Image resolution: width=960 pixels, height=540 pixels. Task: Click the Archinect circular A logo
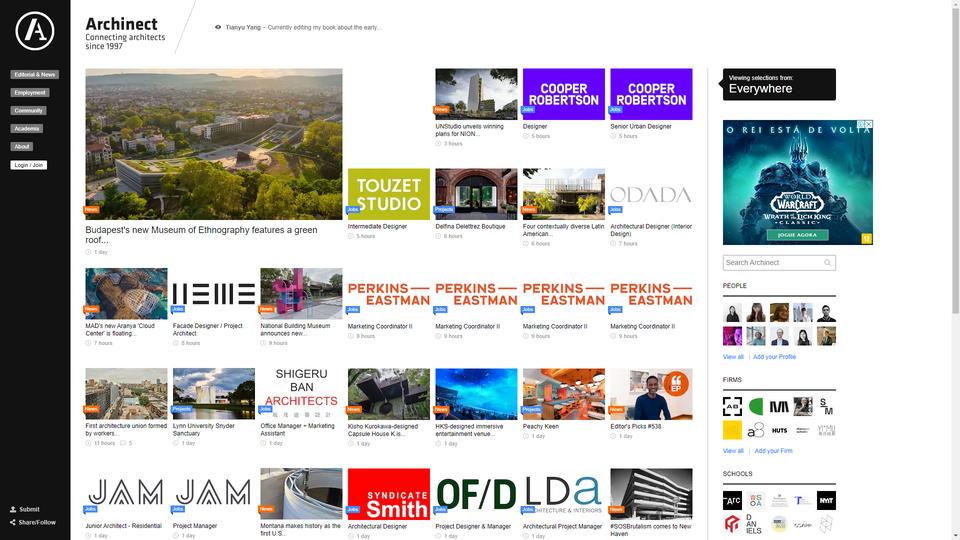pos(35,31)
